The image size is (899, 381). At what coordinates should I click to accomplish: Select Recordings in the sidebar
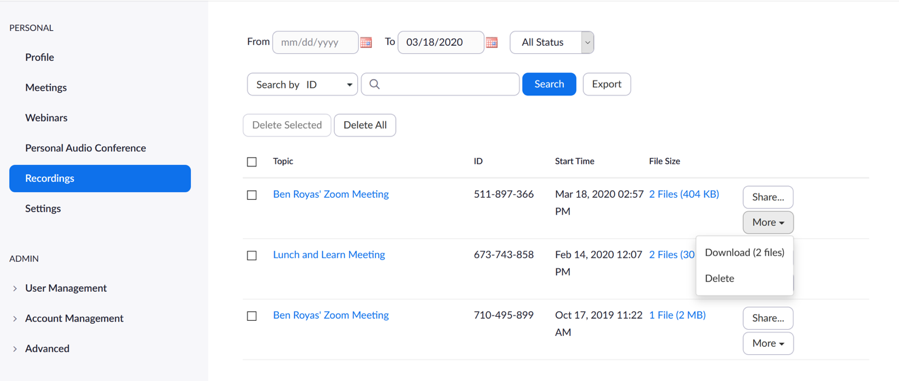[x=100, y=178]
